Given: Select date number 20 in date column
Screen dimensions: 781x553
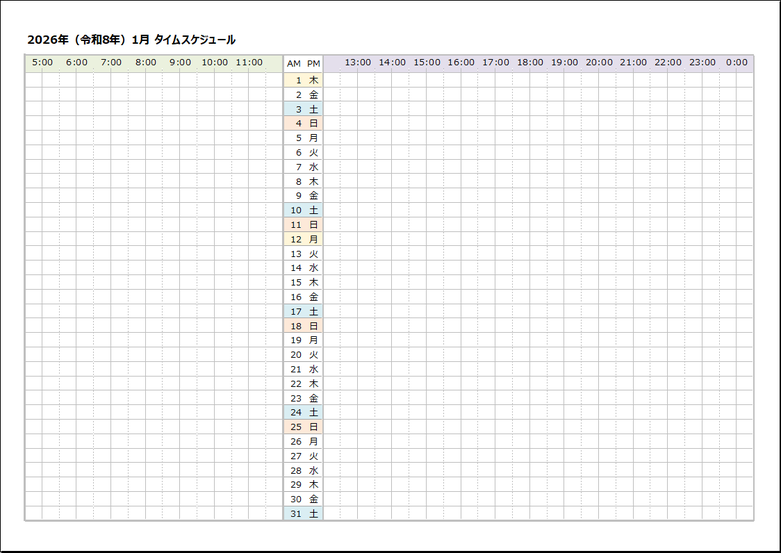Looking at the screenshot, I should coord(296,355).
